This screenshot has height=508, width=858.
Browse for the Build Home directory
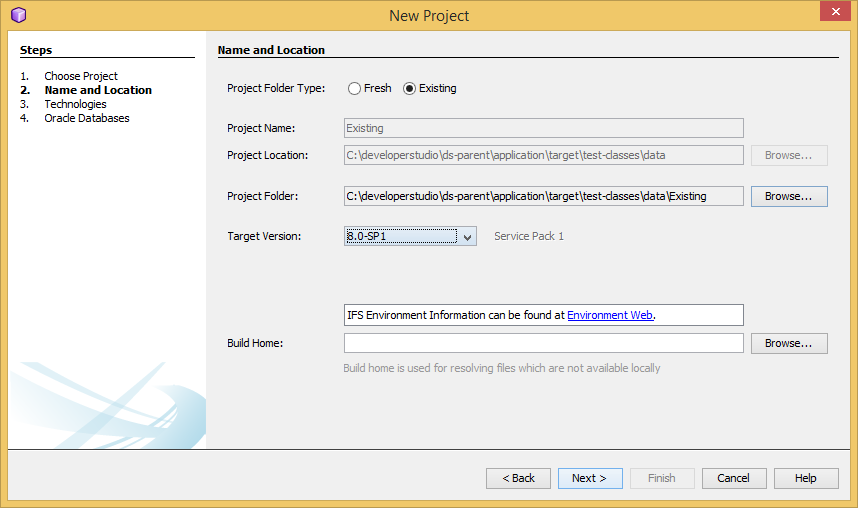pos(789,343)
